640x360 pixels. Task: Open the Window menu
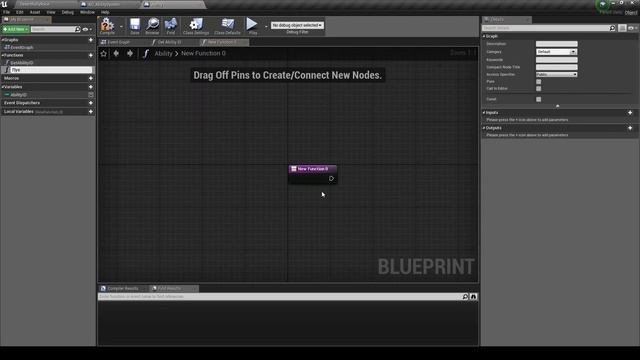[87, 12]
